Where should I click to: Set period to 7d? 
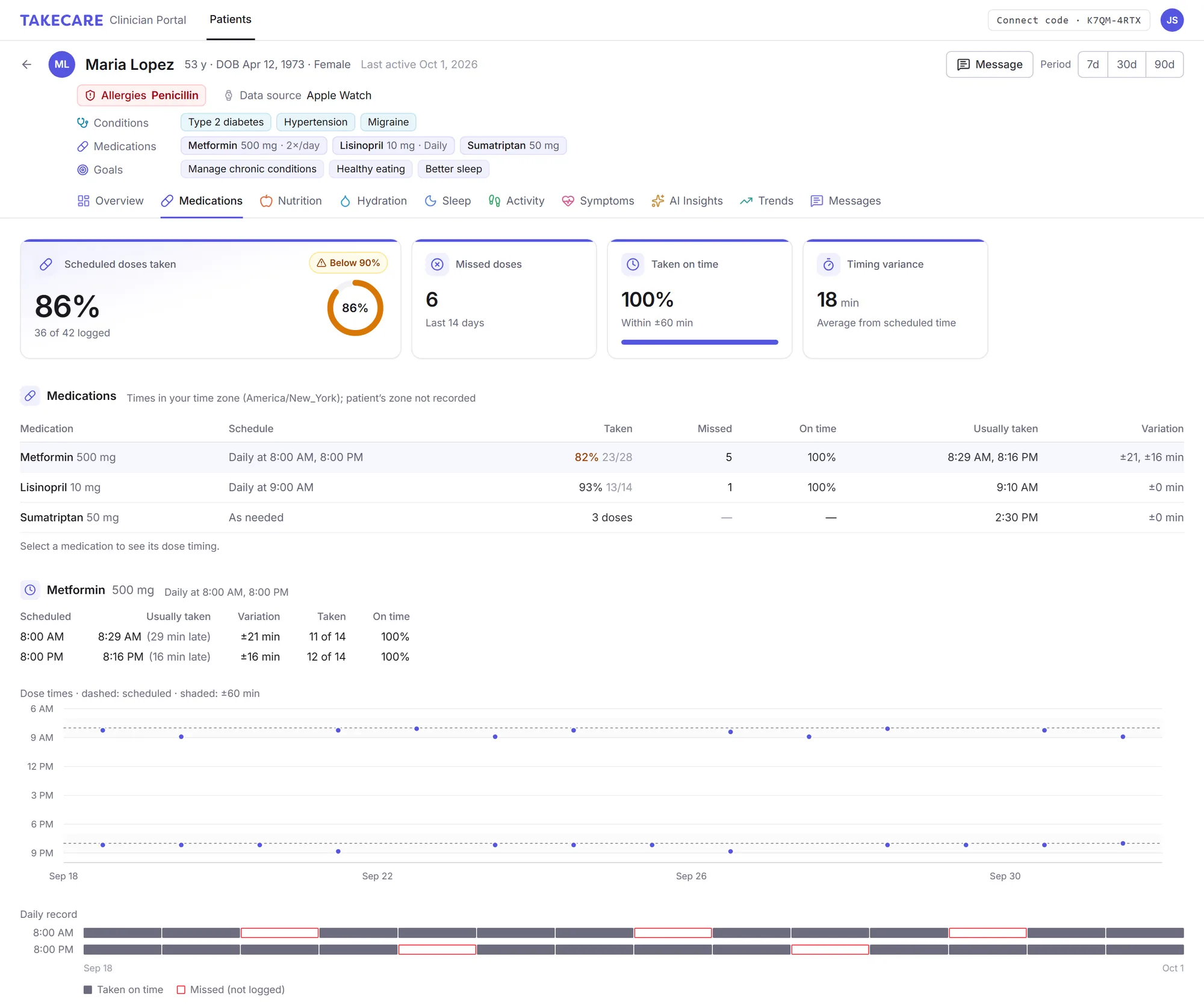pos(1093,64)
